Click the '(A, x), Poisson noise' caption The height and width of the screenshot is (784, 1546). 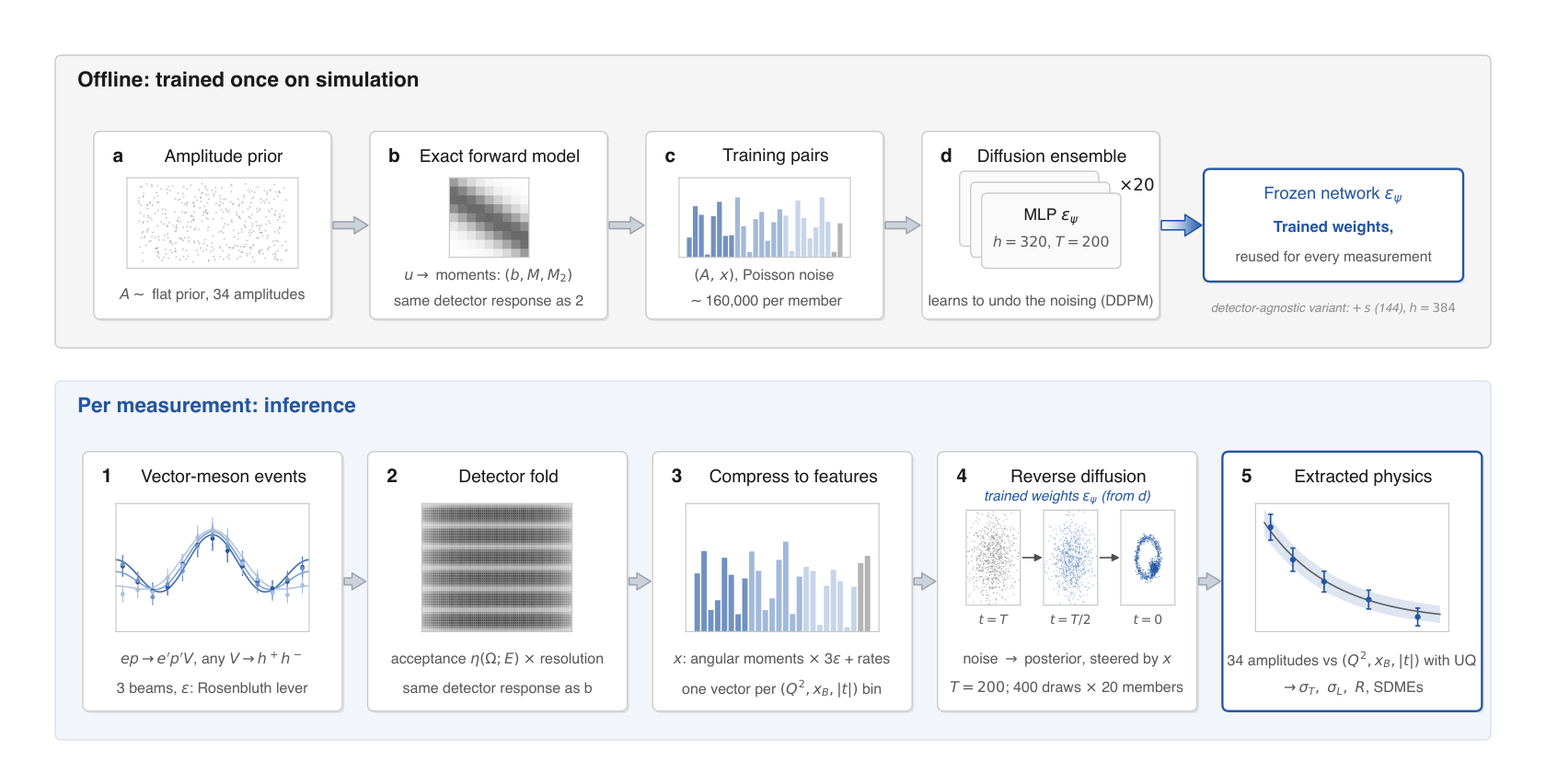pos(765,275)
